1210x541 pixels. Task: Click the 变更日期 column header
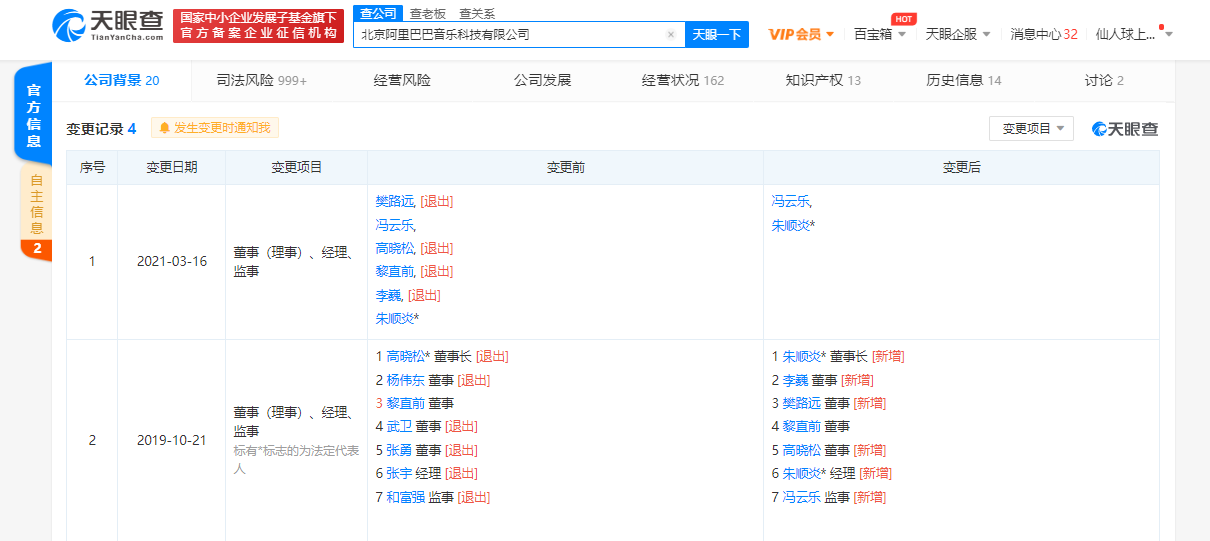[172, 167]
